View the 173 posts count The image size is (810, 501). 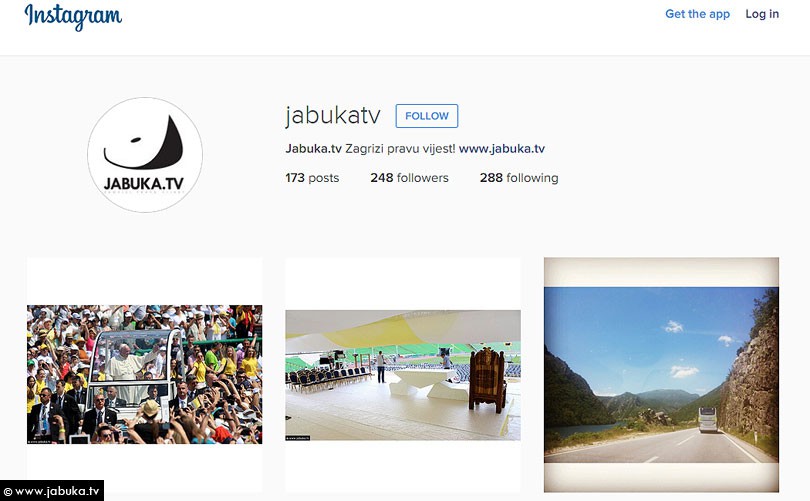[x=312, y=178]
